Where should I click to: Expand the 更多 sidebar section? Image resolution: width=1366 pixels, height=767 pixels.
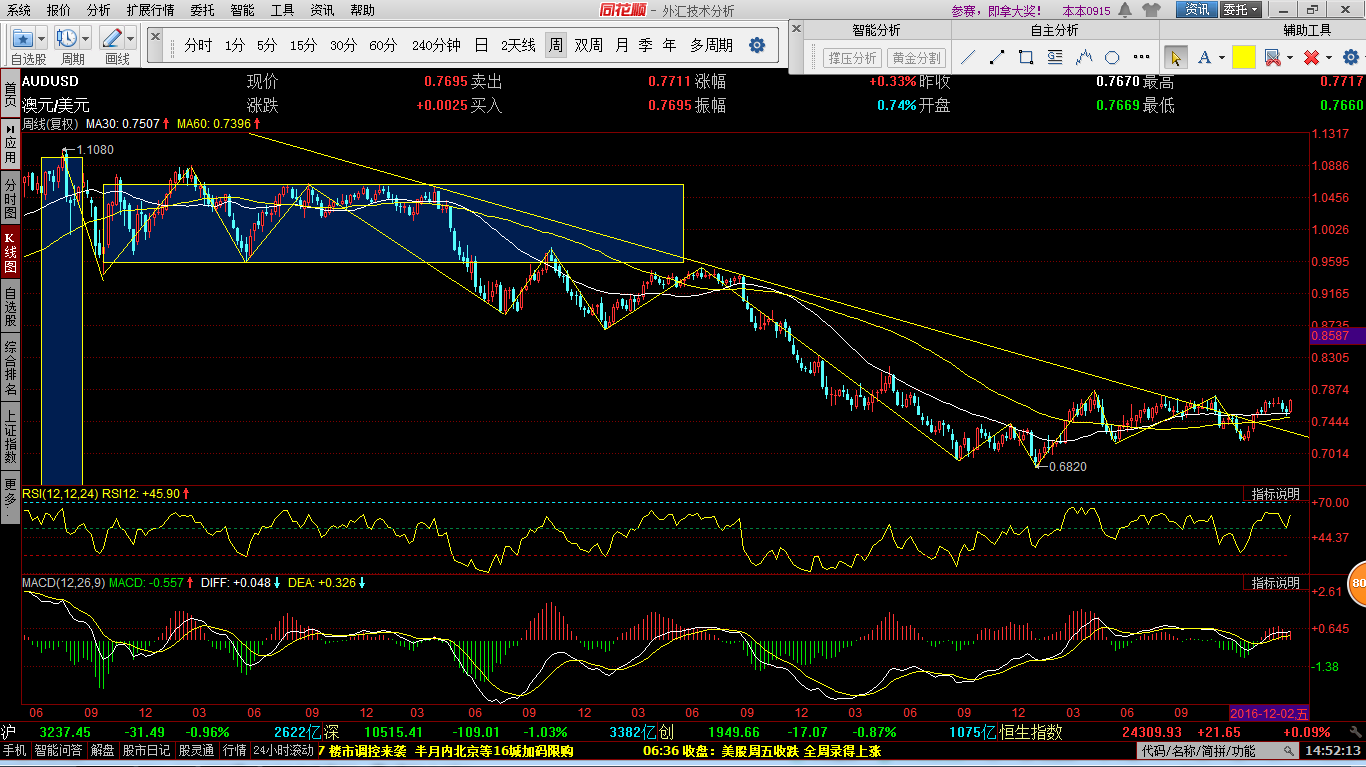10,496
